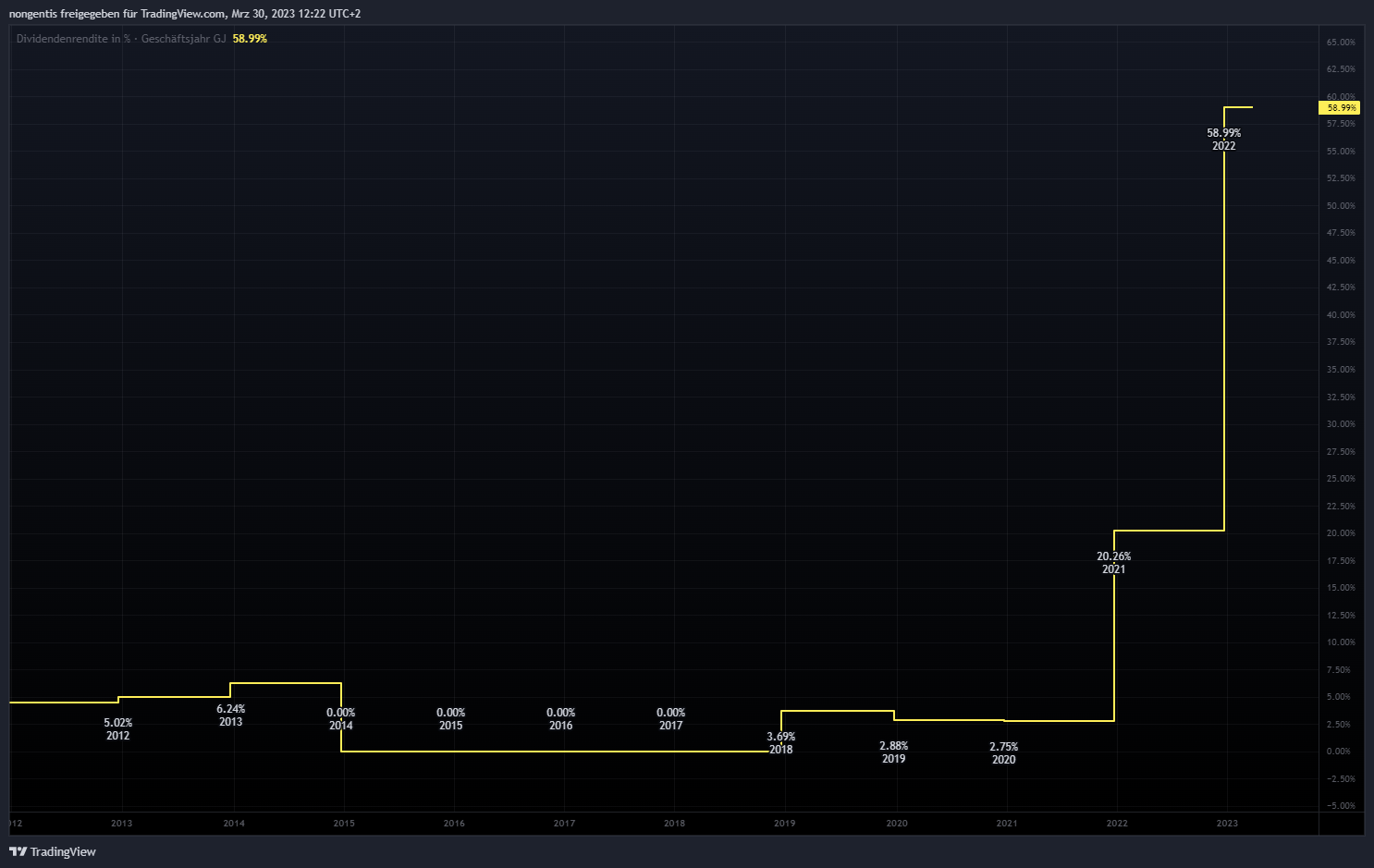1374x868 pixels.
Task: Select the 3.69% 2018 data label
Action: (780, 743)
